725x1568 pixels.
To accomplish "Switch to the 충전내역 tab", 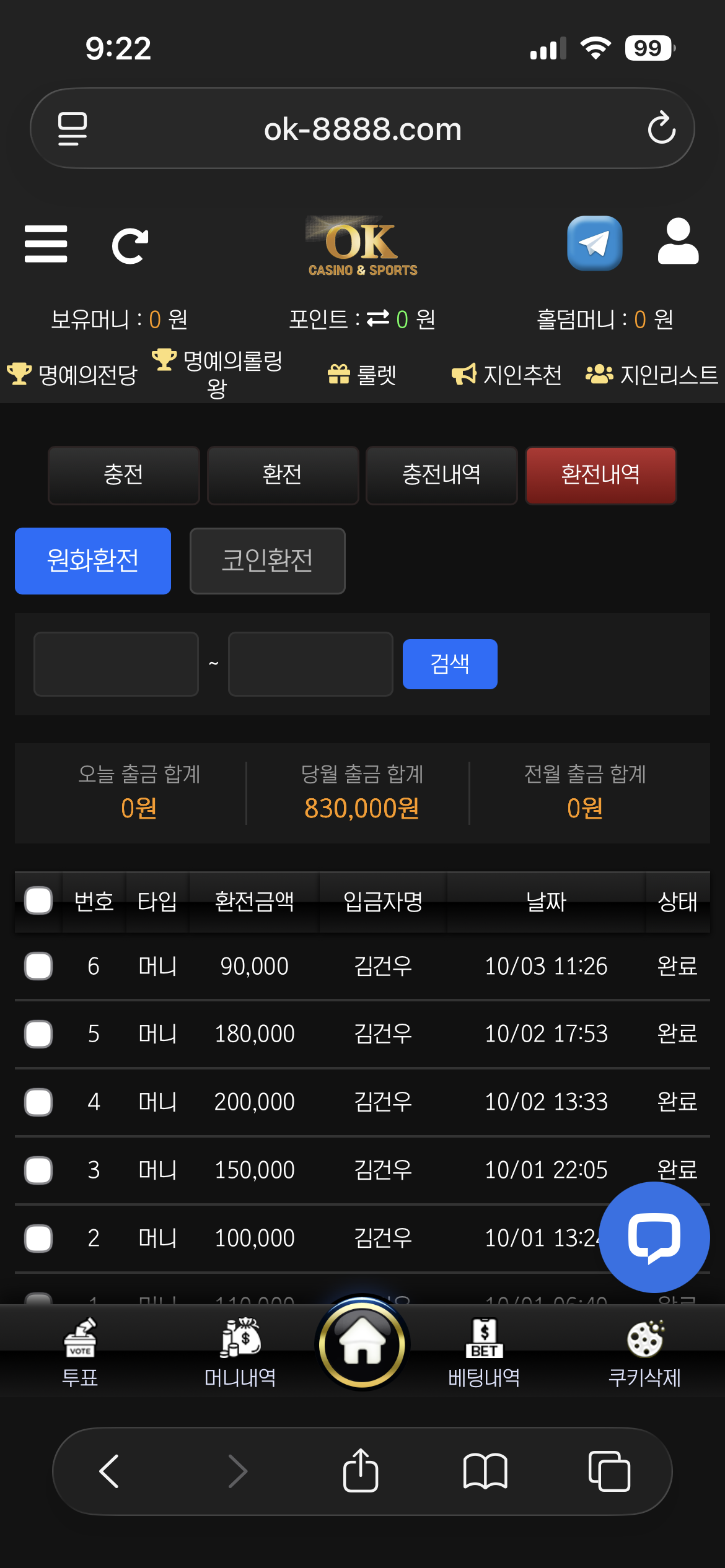I will [441, 475].
